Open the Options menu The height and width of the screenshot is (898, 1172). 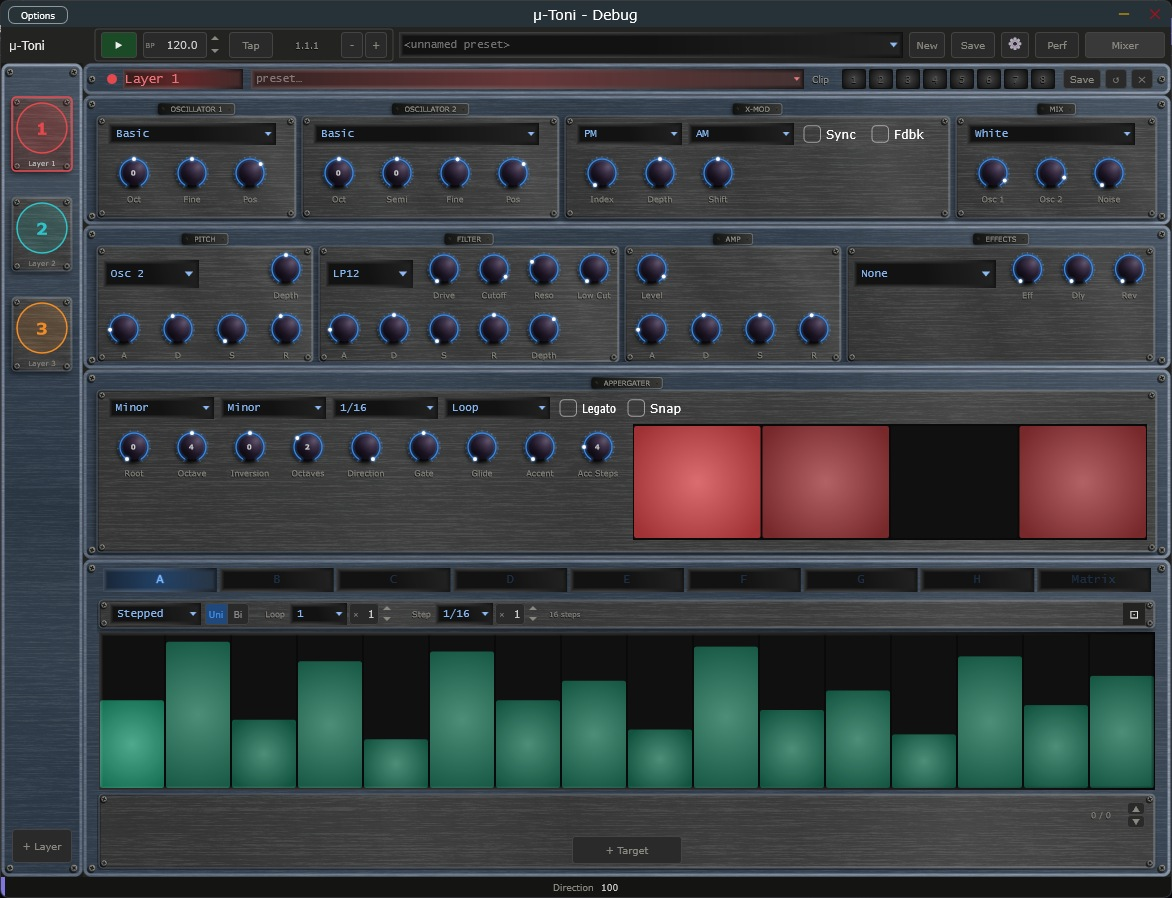point(38,15)
